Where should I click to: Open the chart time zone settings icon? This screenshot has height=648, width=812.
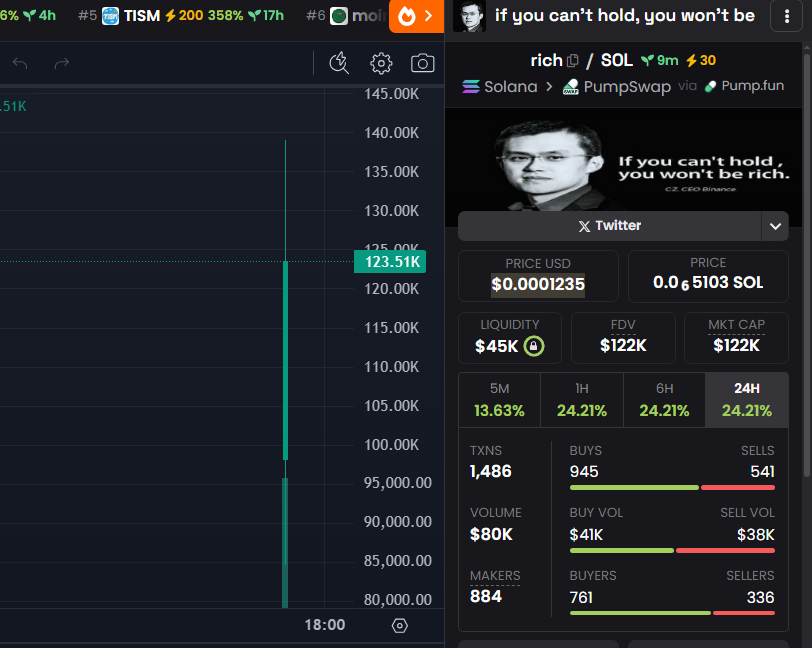coord(399,626)
